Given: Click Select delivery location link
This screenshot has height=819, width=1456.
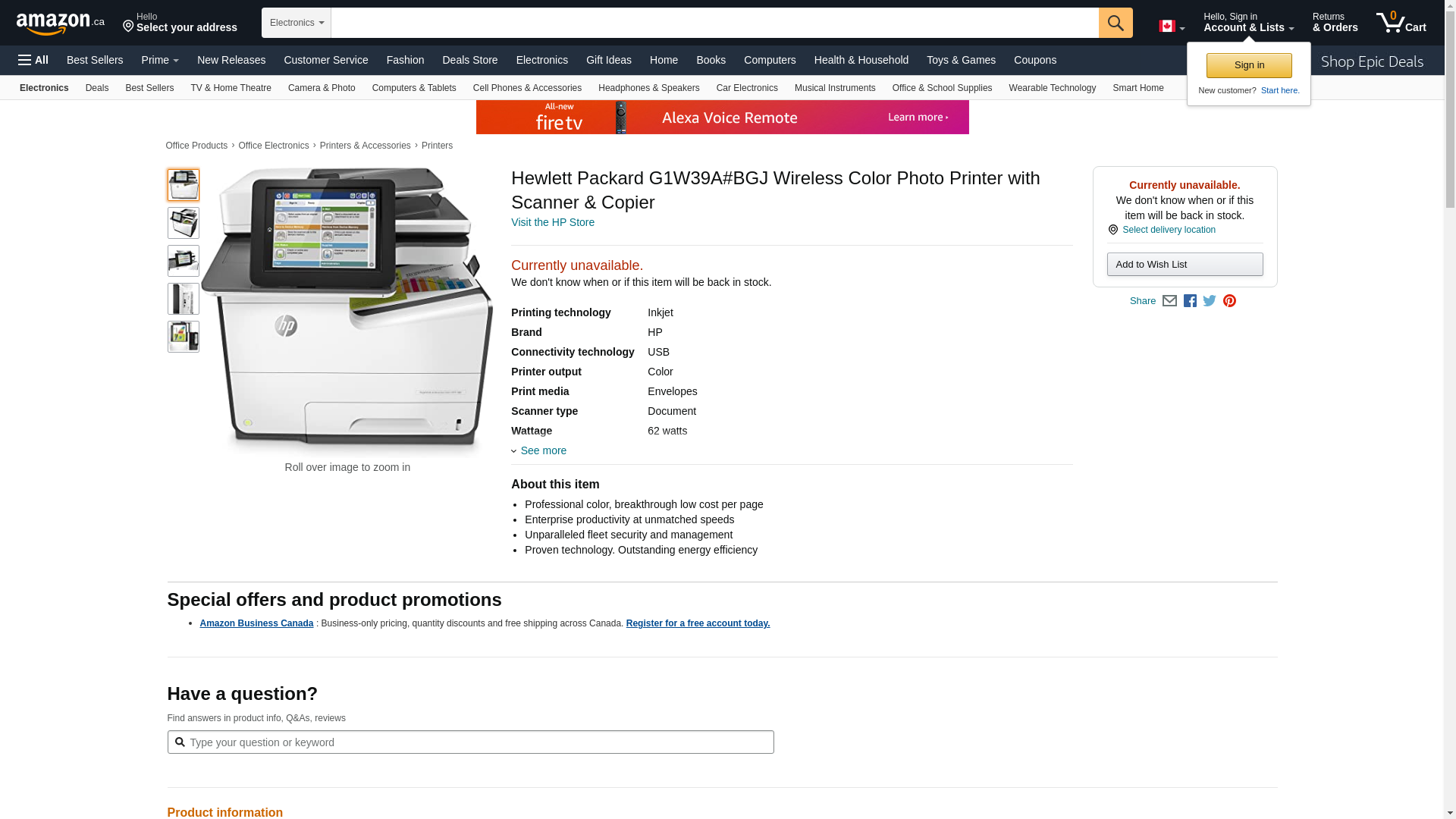Looking at the screenshot, I should (x=1168, y=230).
